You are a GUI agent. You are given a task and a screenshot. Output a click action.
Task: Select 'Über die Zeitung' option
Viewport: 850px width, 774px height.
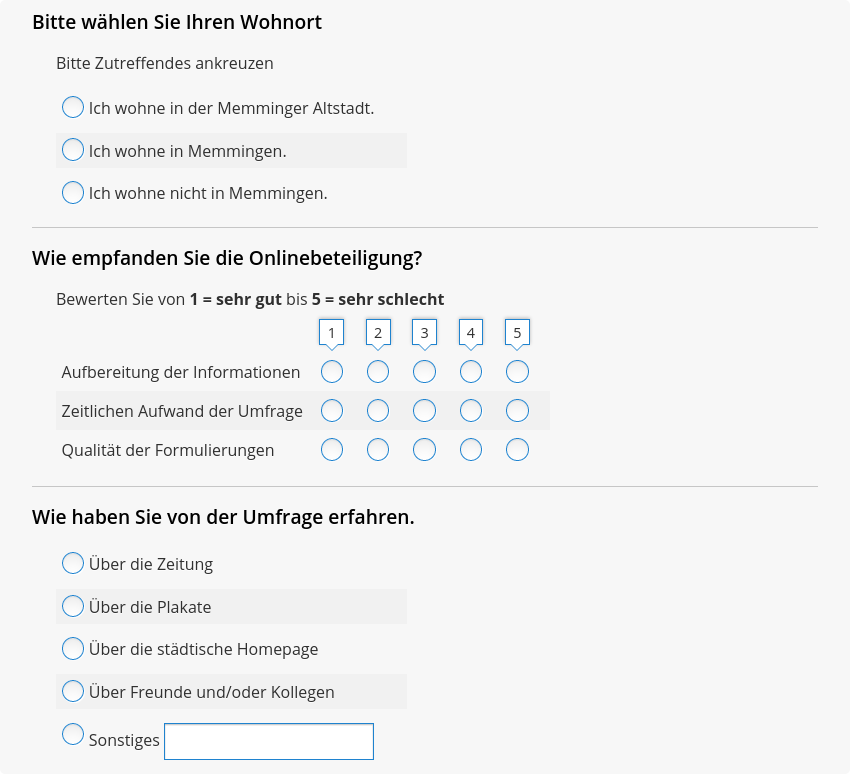coord(73,563)
